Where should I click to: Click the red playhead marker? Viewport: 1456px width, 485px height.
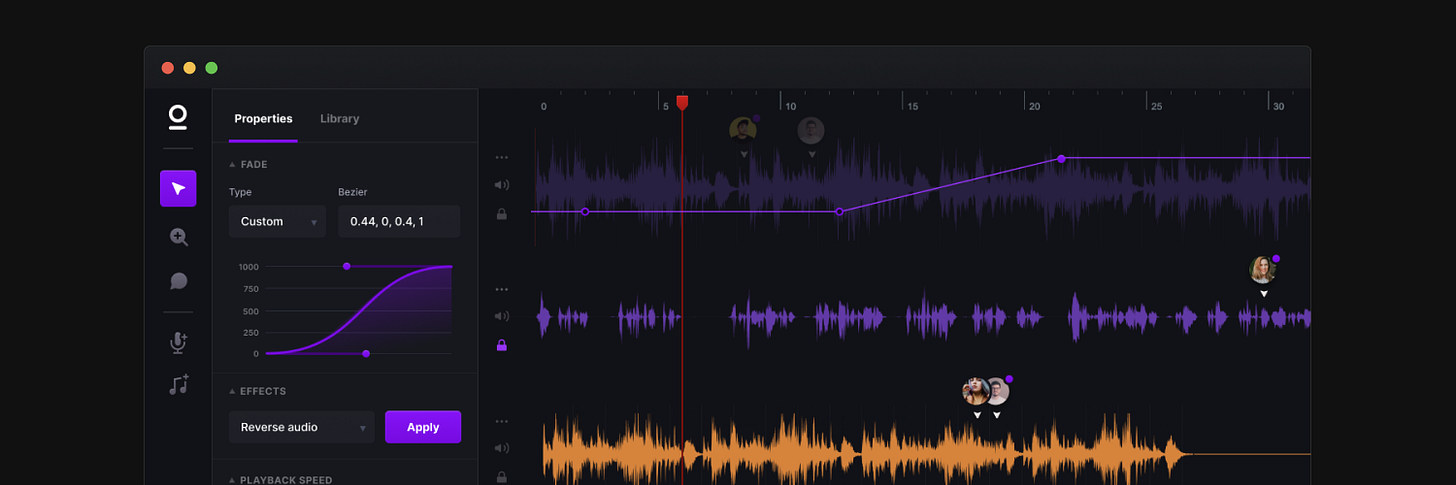pyautogui.click(x=682, y=102)
